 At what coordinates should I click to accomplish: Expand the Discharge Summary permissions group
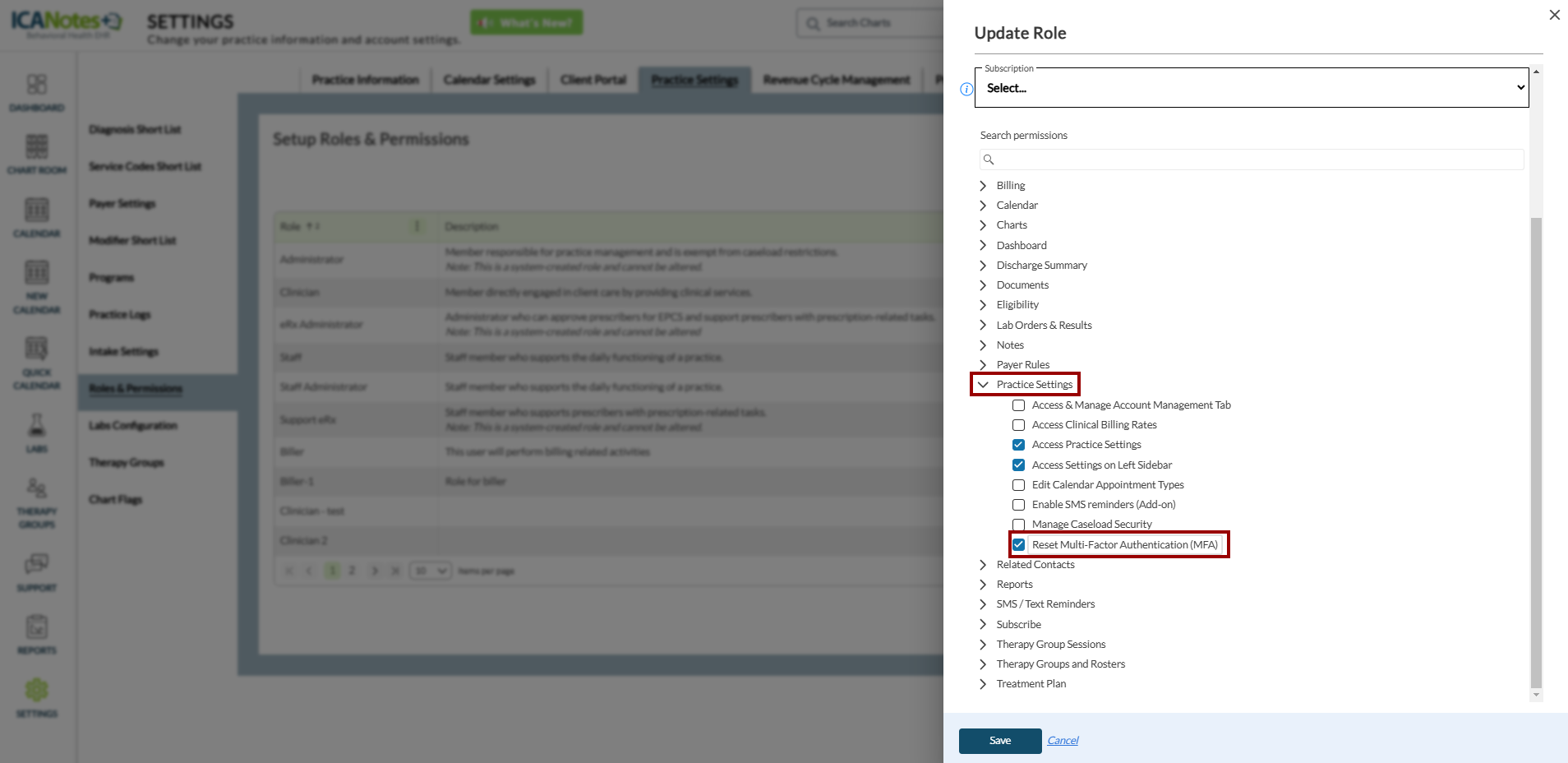[x=983, y=266]
